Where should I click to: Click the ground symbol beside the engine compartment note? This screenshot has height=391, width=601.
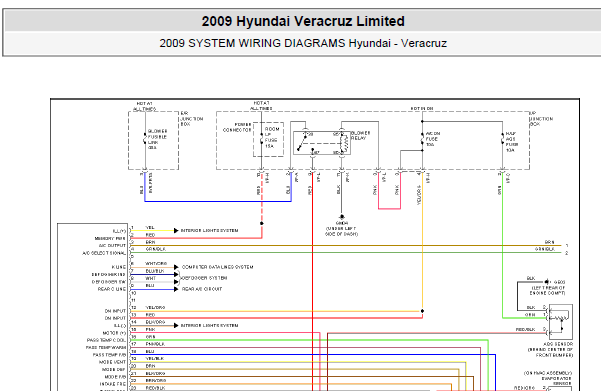547,282
